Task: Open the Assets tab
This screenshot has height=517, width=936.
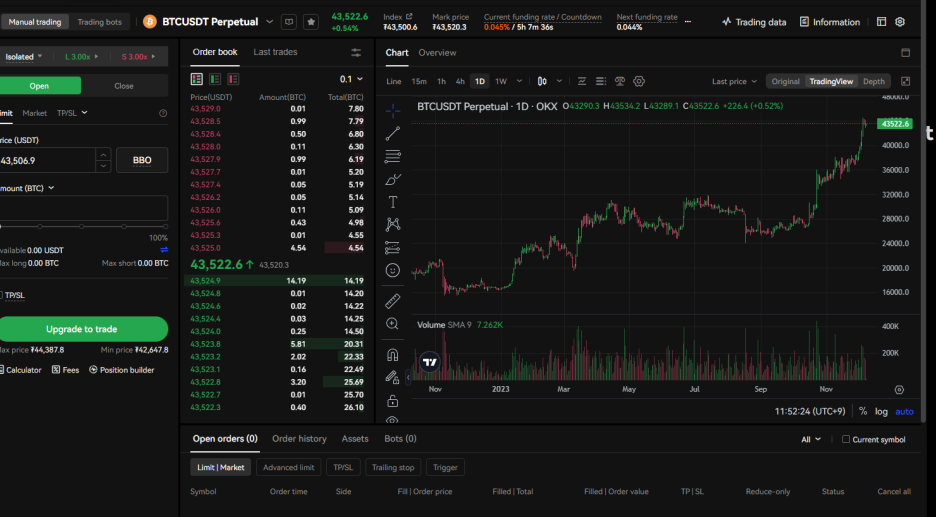Action: 355,439
